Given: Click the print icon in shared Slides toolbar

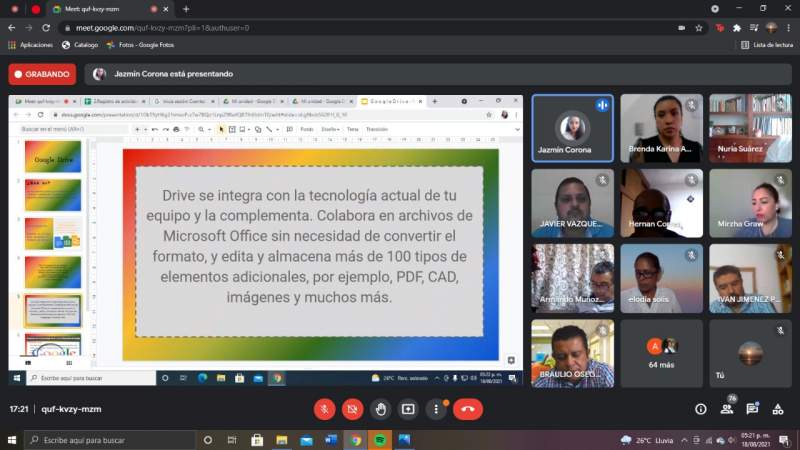Looking at the screenshot, I should 177,129.
